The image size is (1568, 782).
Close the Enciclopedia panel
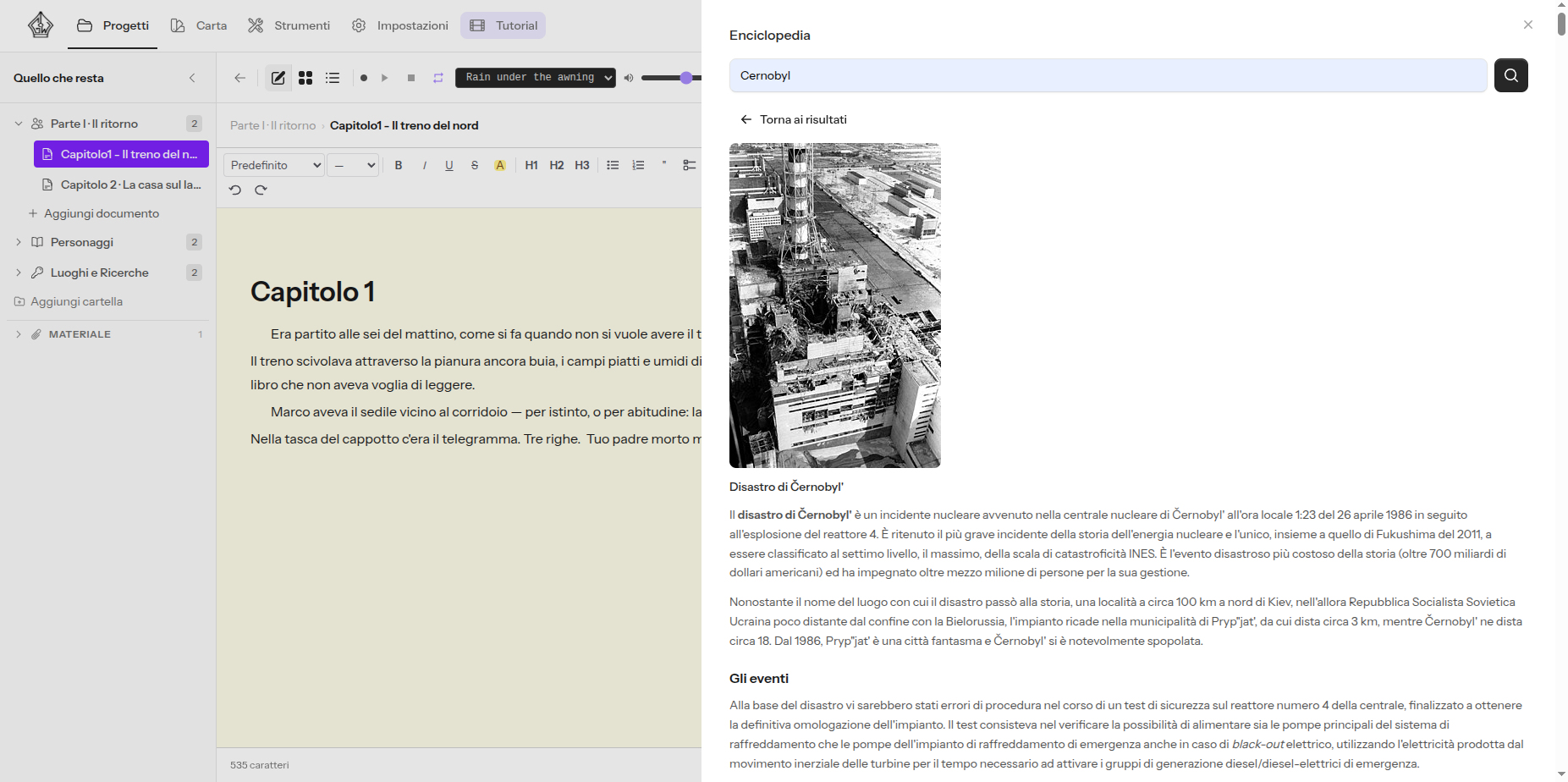1528,25
